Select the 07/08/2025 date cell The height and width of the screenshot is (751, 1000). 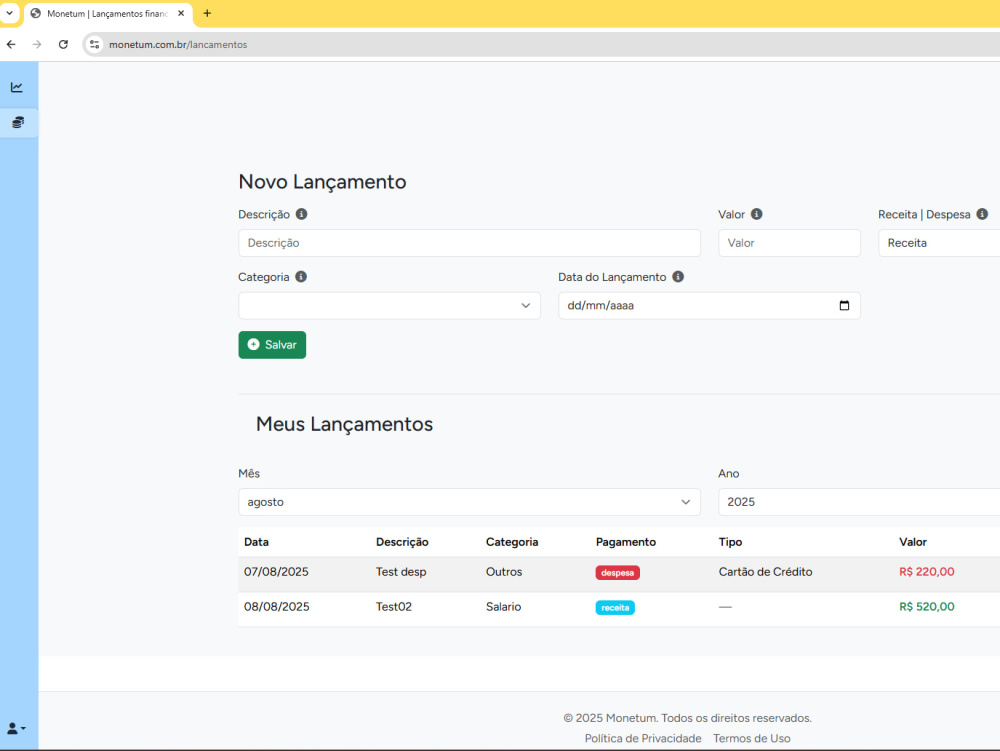pos(276,572)
